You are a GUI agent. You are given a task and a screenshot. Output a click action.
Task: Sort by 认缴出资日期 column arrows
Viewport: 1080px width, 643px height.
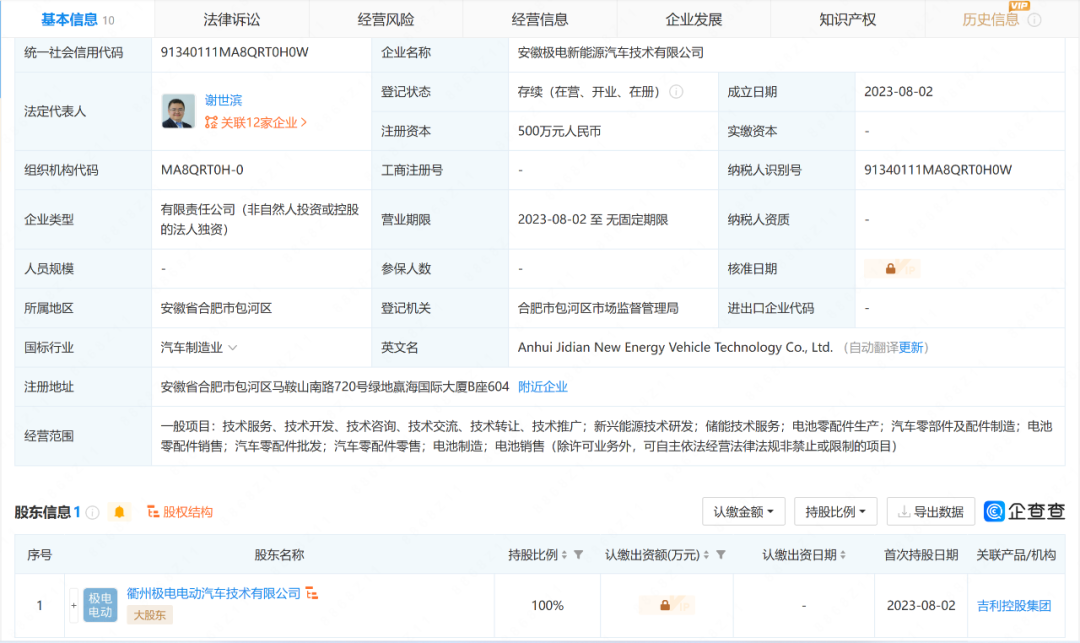(842, 555)
